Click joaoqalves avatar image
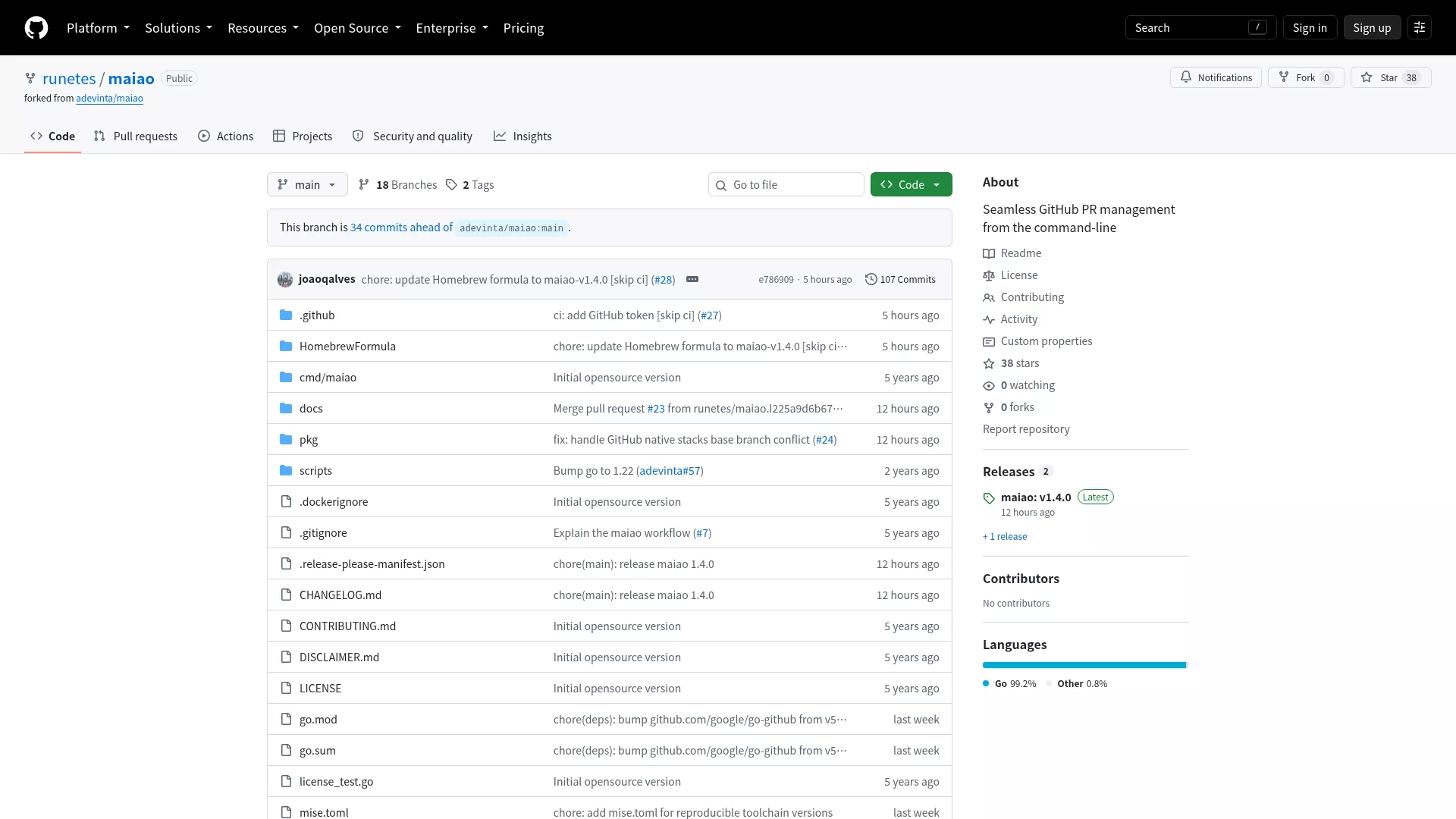 (x=285, y=280)
